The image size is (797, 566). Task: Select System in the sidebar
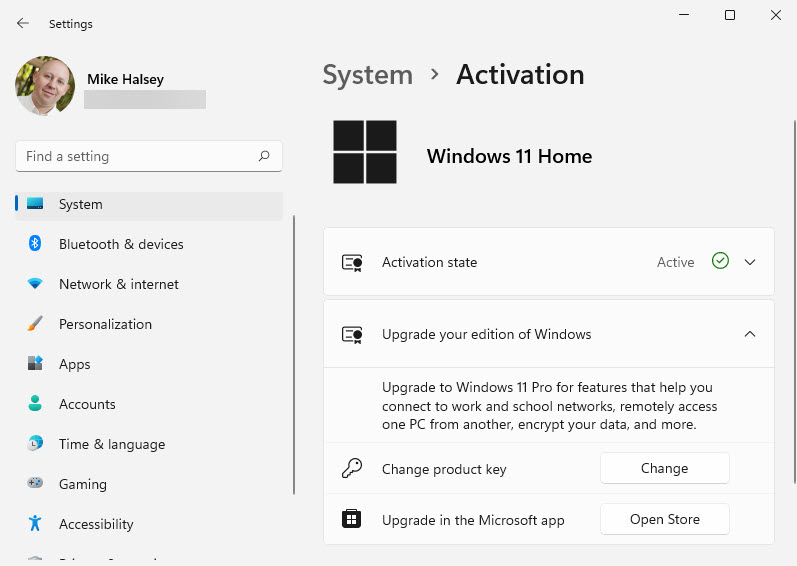[x=80, y=204]
